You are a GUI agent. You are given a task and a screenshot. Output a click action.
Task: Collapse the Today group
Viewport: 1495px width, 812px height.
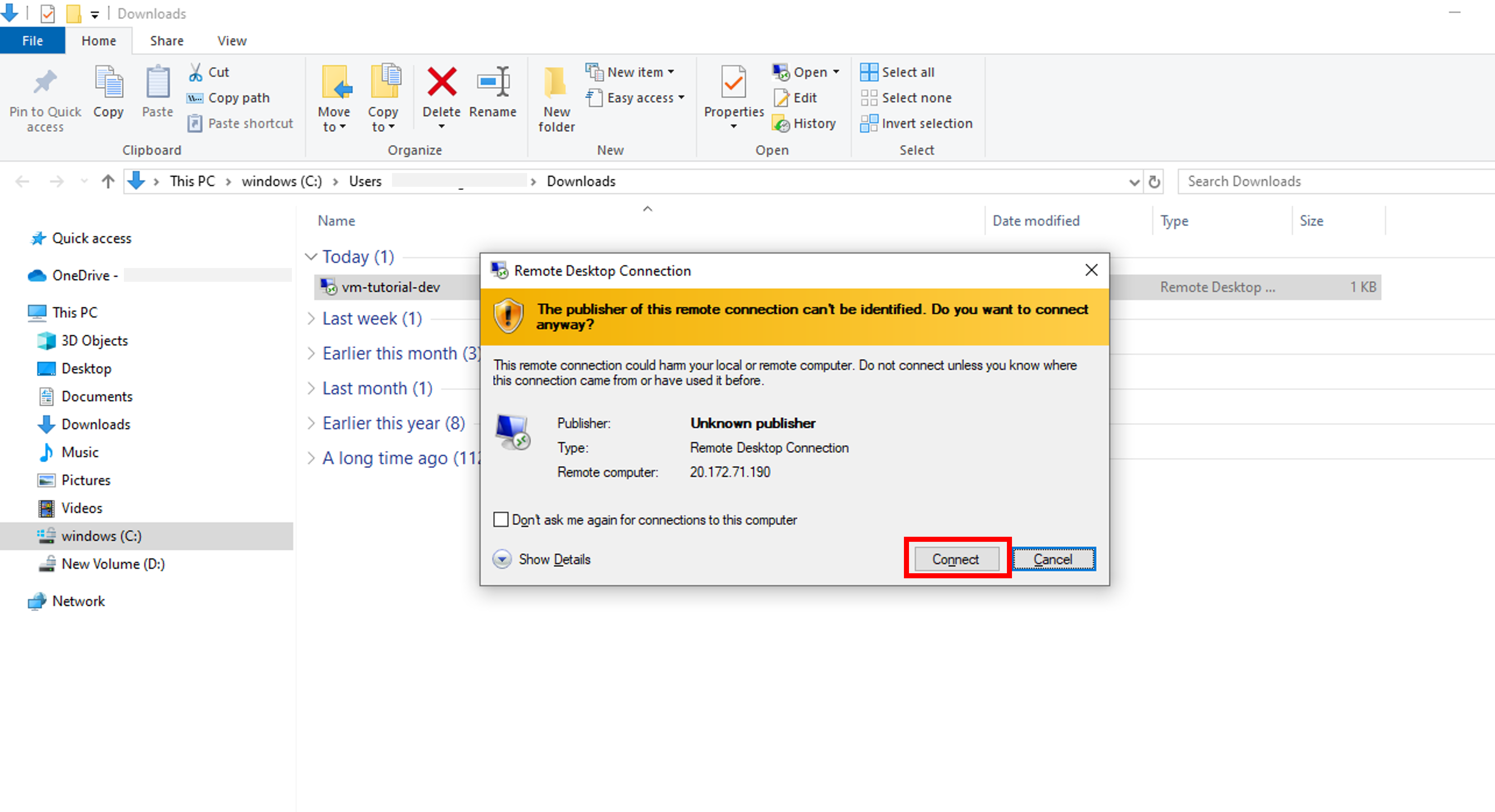point(312,256)
